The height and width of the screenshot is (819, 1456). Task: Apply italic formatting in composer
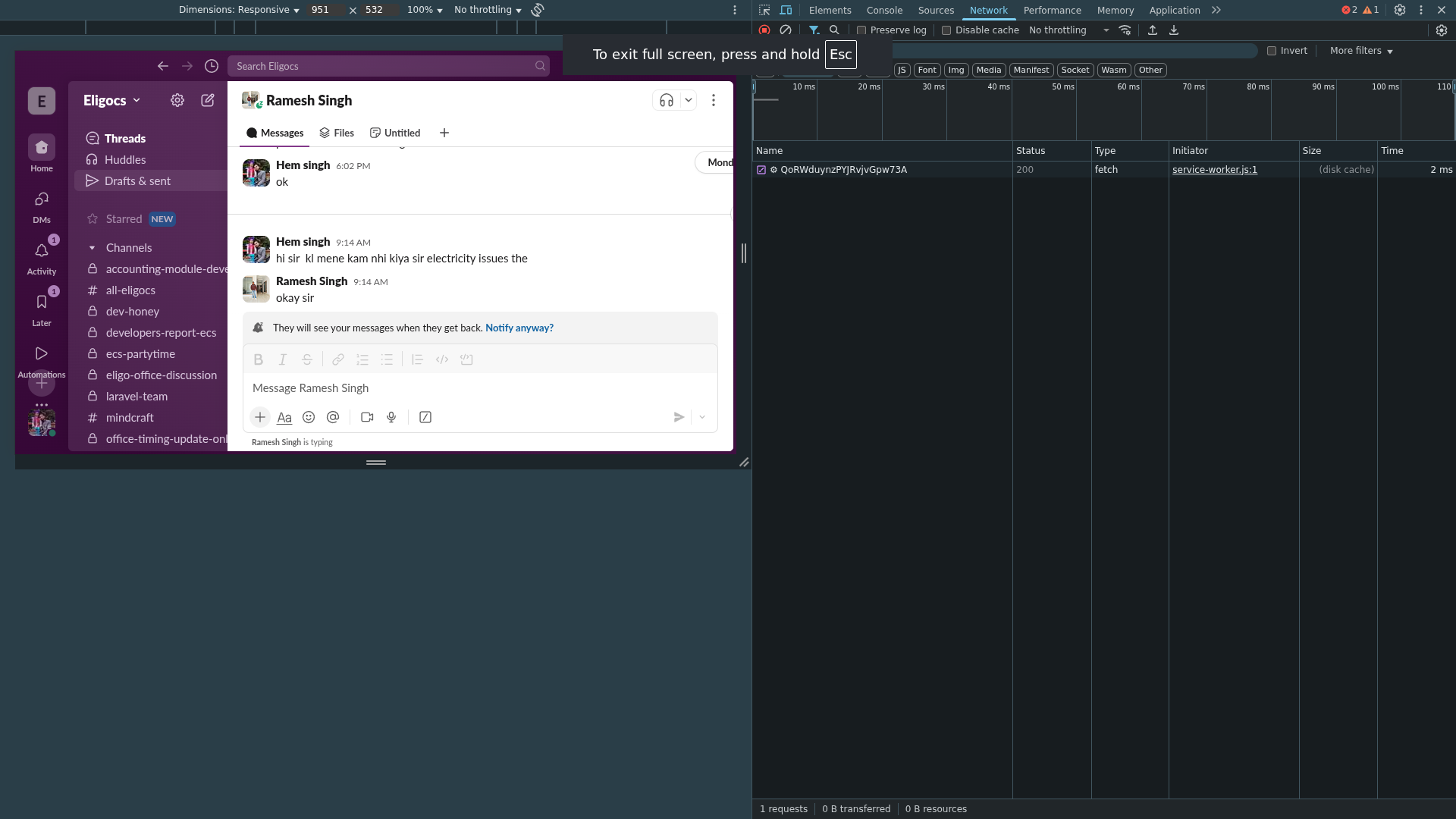[x=283, y=359]
